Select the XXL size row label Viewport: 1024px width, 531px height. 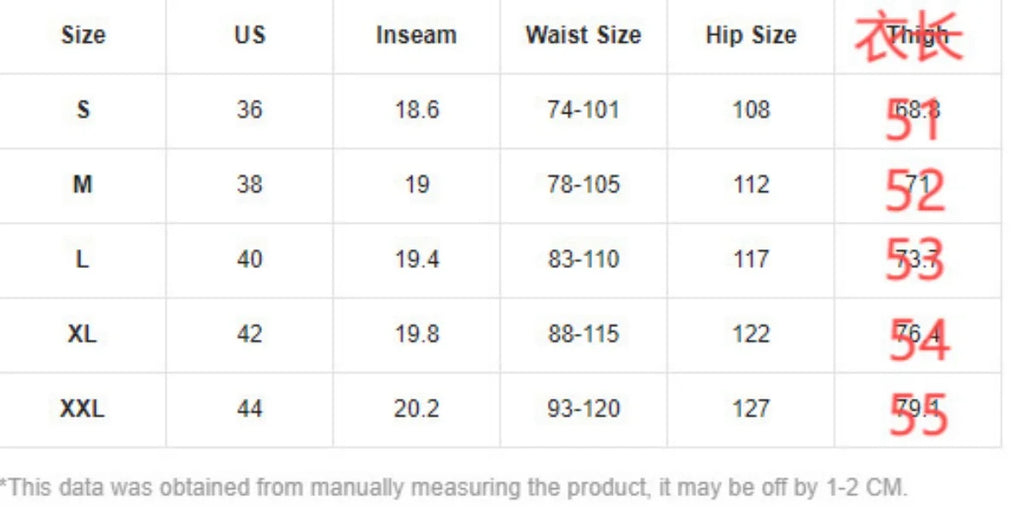point(83,409)
